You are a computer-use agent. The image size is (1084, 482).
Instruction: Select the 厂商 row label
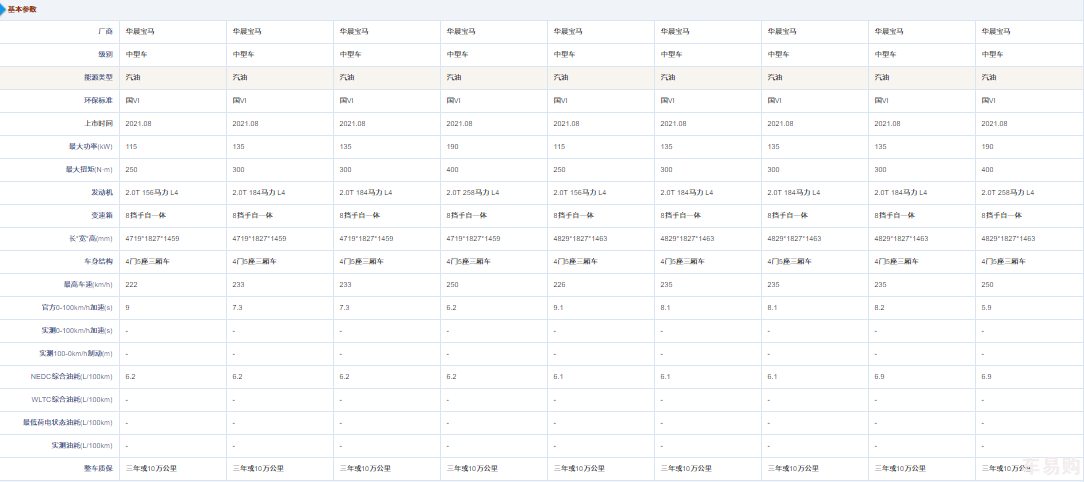(x=105, y=32)
